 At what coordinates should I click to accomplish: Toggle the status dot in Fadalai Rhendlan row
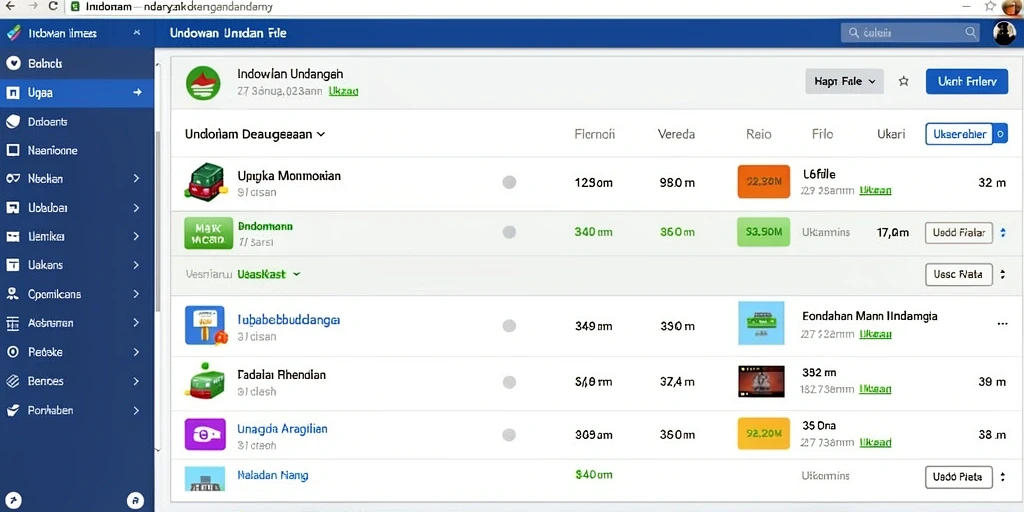509,382
